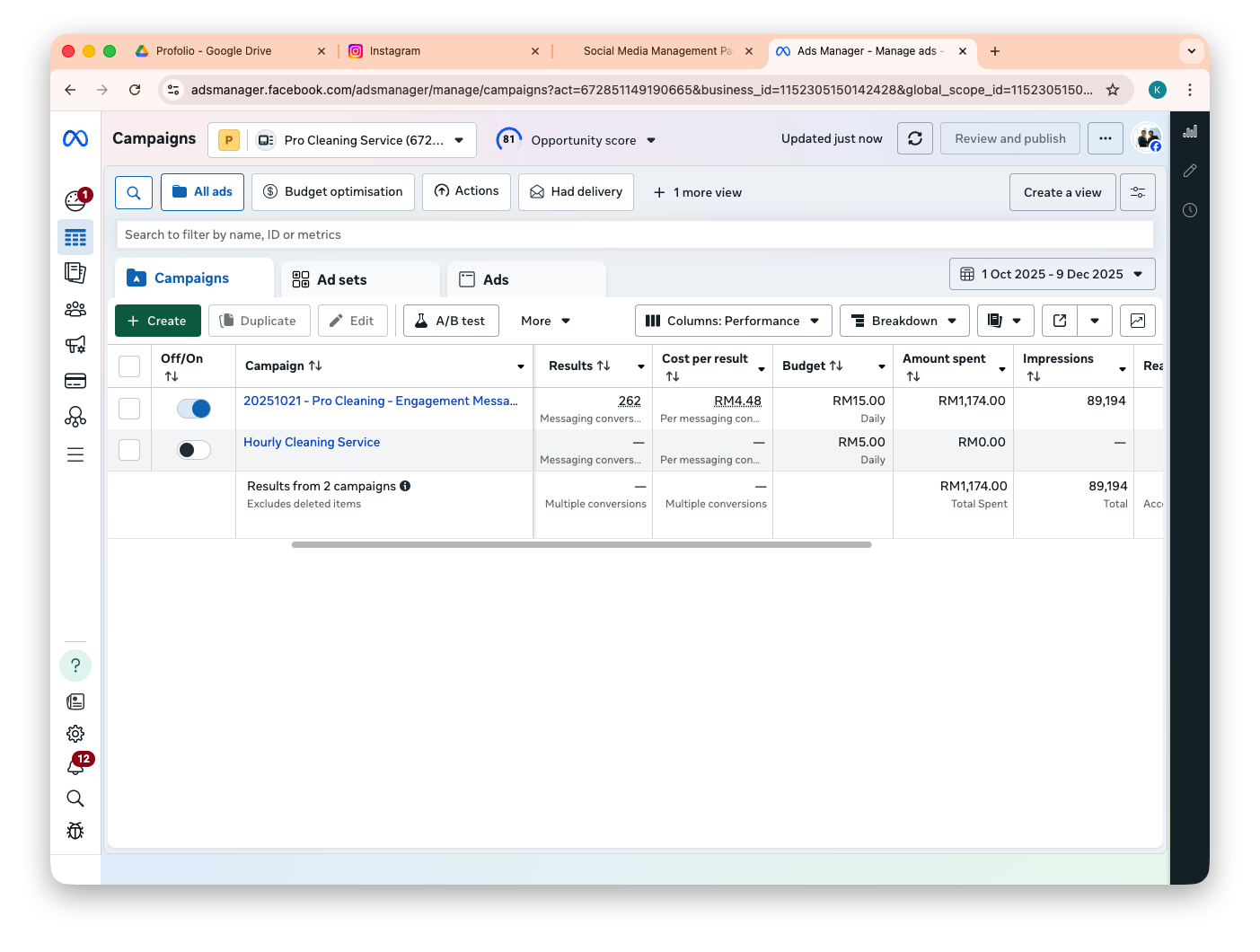Turn on Hourly Cleaning Service campaign toggle

pos(194,450)
